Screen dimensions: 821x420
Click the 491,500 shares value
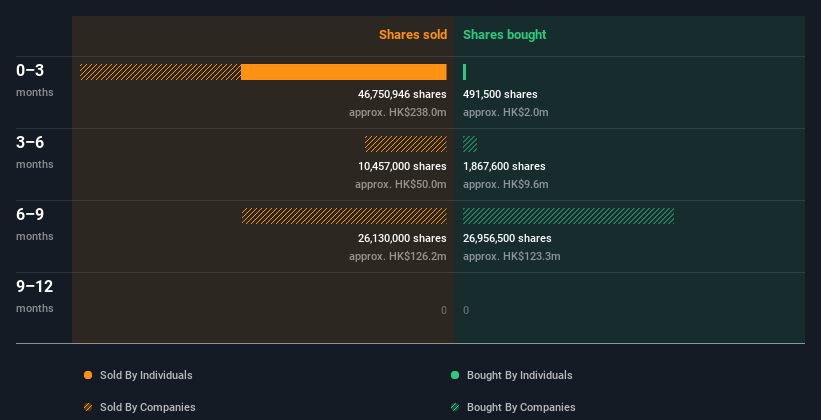pyautogui.click(x=500, y=94)
